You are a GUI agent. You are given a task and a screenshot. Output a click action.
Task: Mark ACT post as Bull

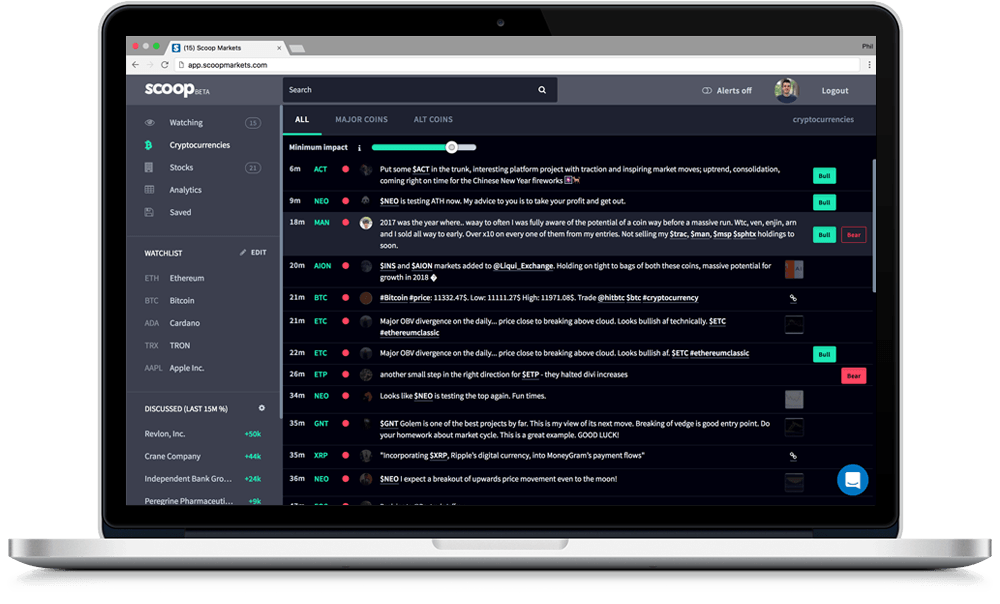(x=824, y=175)
